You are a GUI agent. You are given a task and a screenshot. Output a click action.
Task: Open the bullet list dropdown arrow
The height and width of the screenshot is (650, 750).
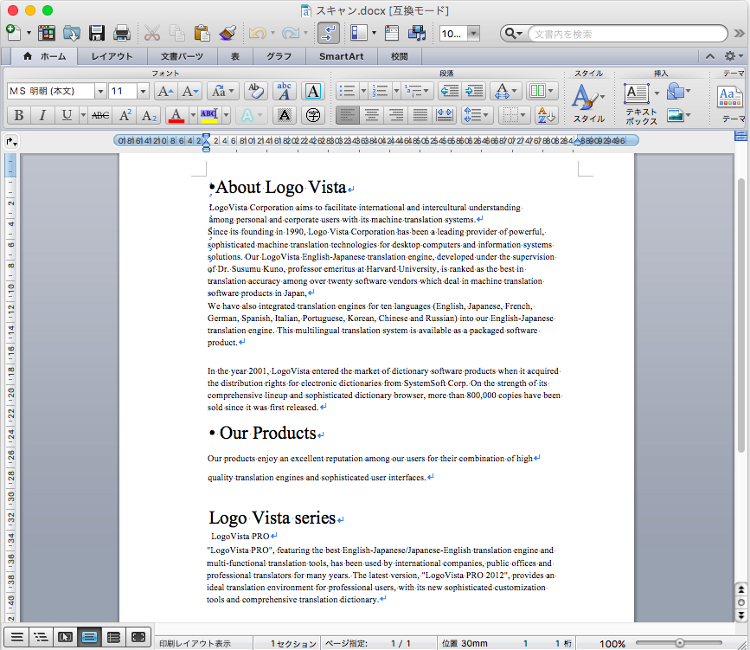click(x=363, y=91)
